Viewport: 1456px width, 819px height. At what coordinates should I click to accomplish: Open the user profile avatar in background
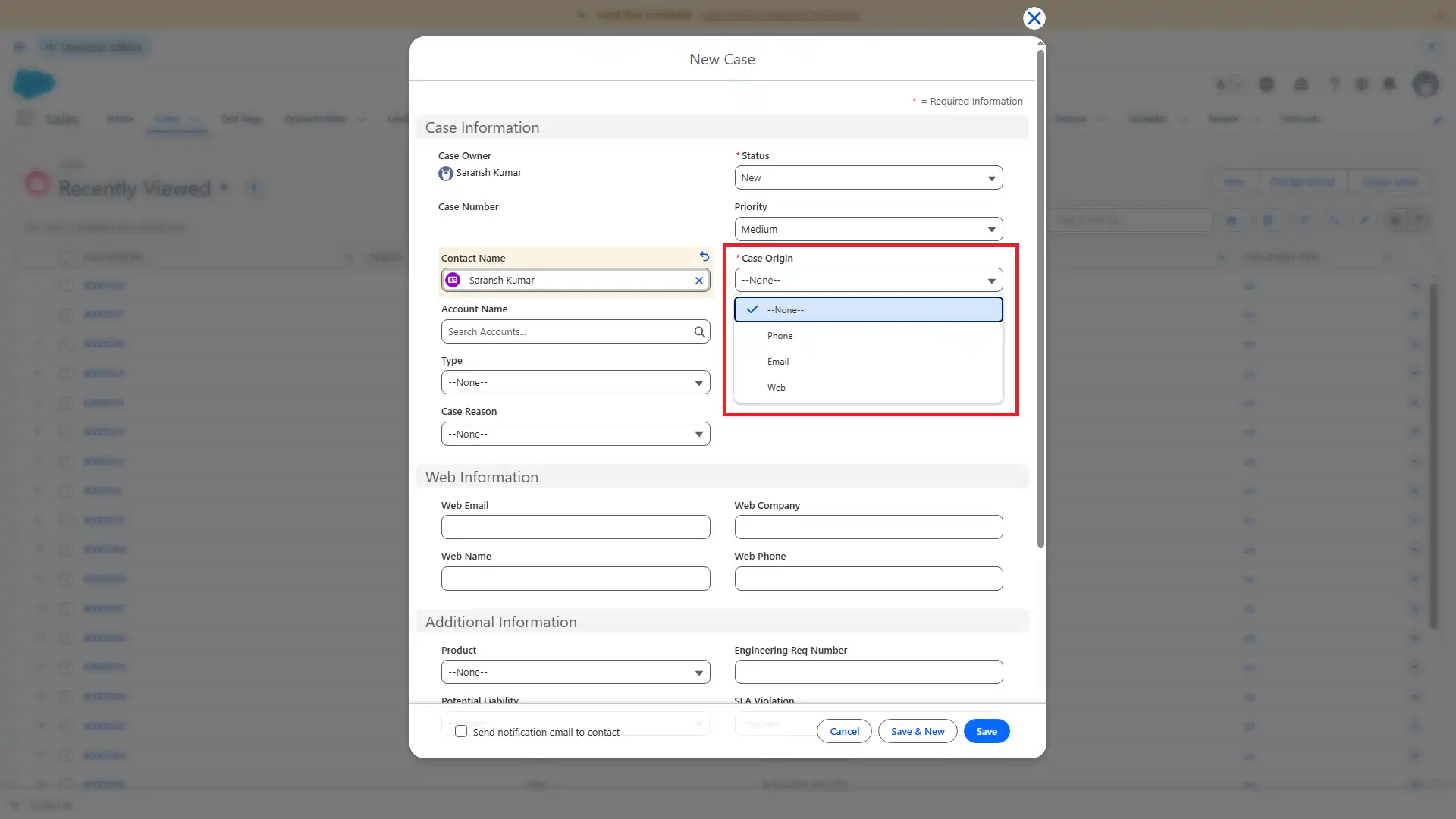coord(1426,84)
